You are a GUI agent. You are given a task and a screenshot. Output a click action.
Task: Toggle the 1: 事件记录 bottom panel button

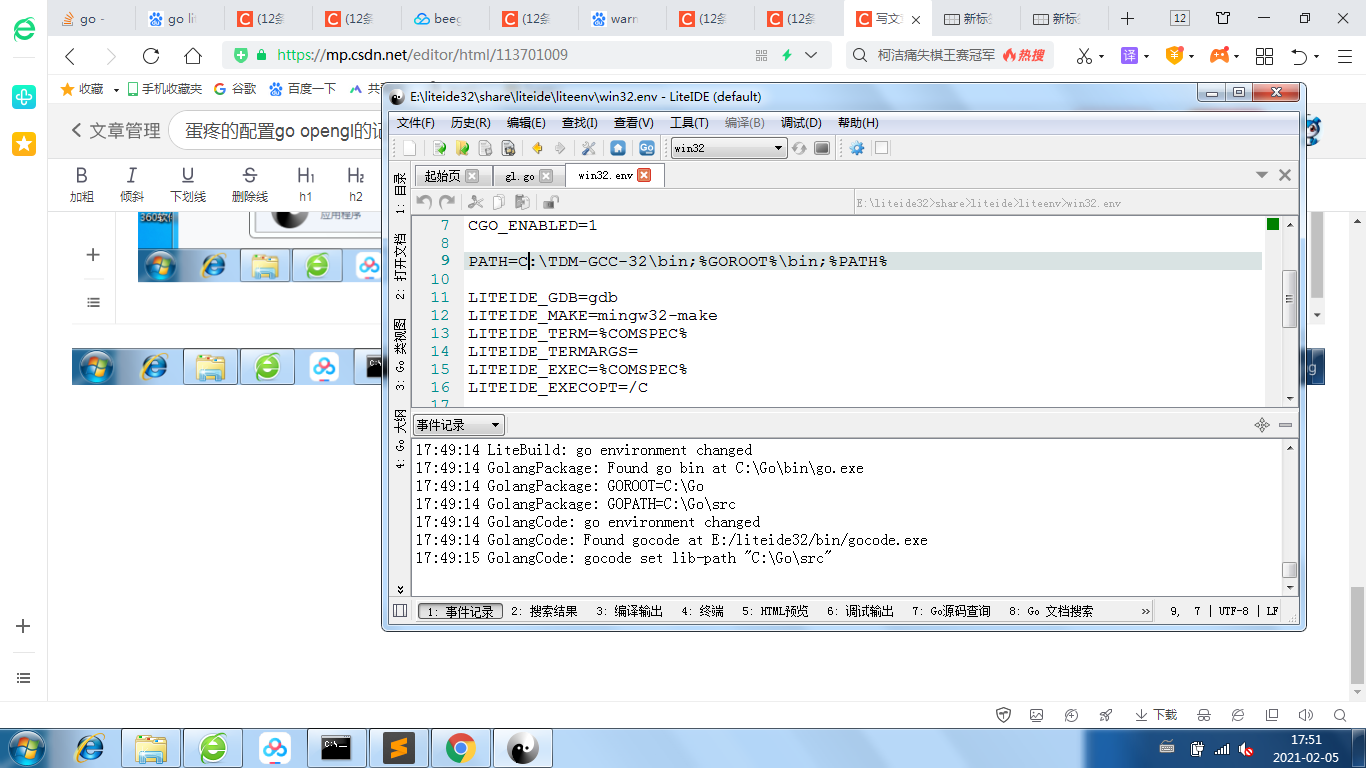(x=460, y=611)
